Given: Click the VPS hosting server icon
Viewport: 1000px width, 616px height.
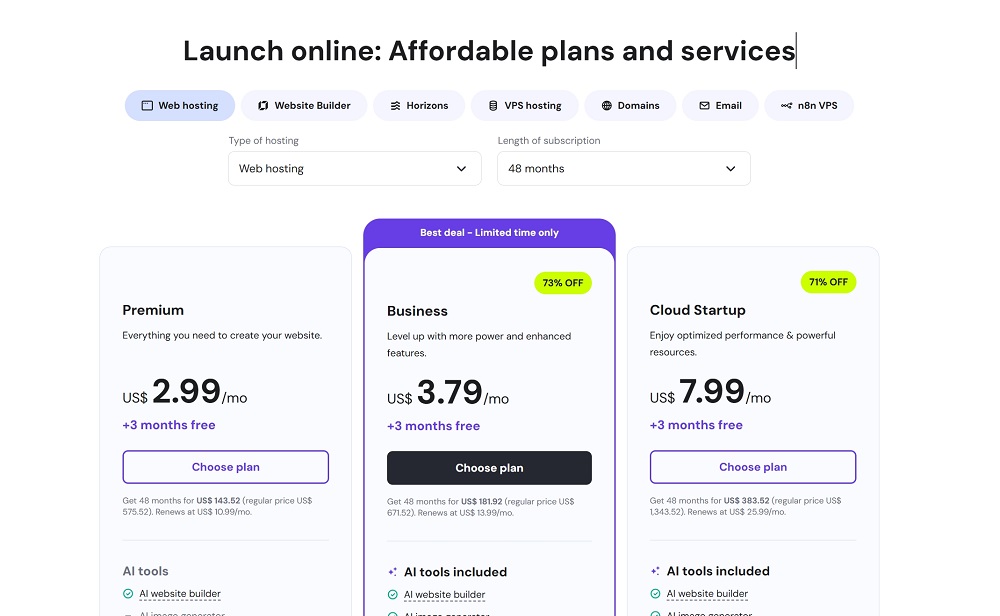Looking at the screenshot, I should tap(493, 106).
